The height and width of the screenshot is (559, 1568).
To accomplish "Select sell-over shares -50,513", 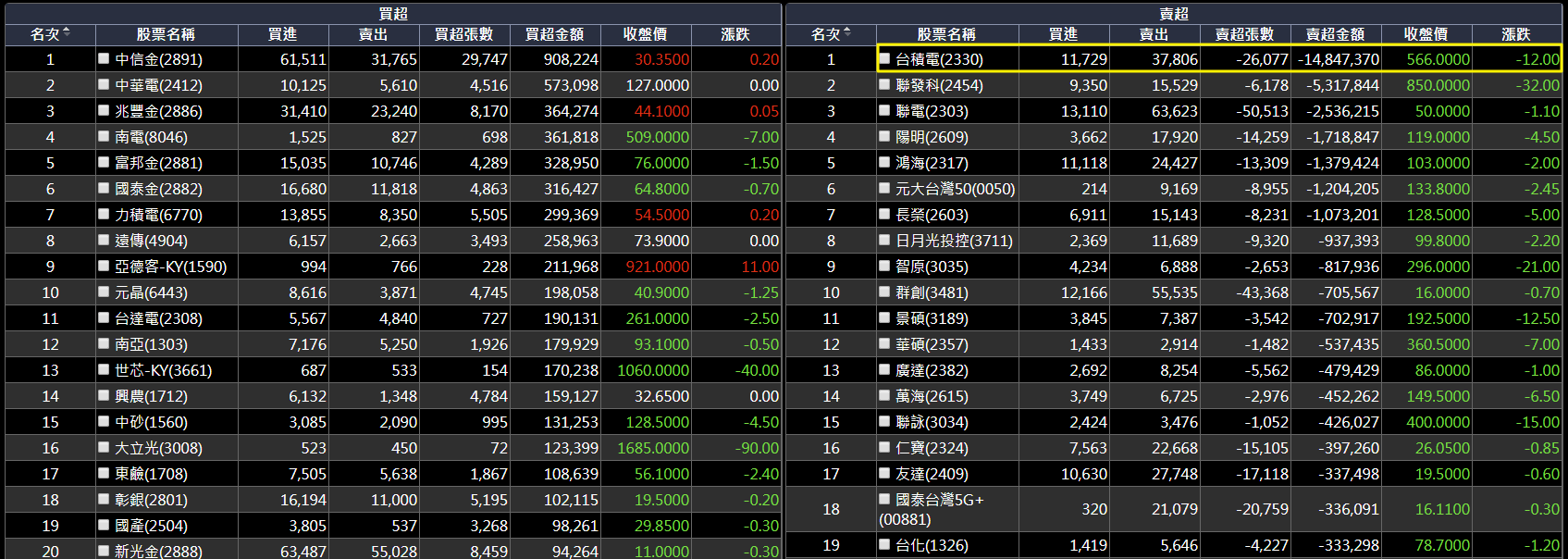I will [1263, 111].
